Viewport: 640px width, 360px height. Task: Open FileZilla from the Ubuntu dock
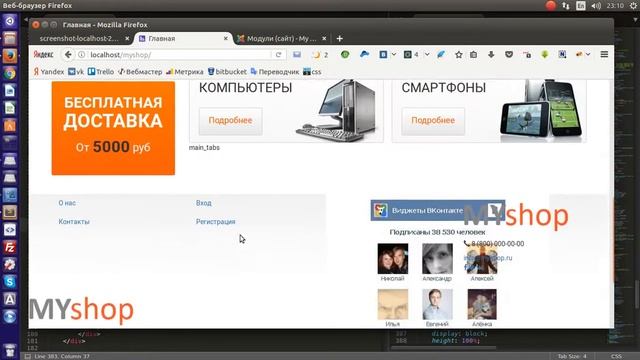[x=10, y=247]
